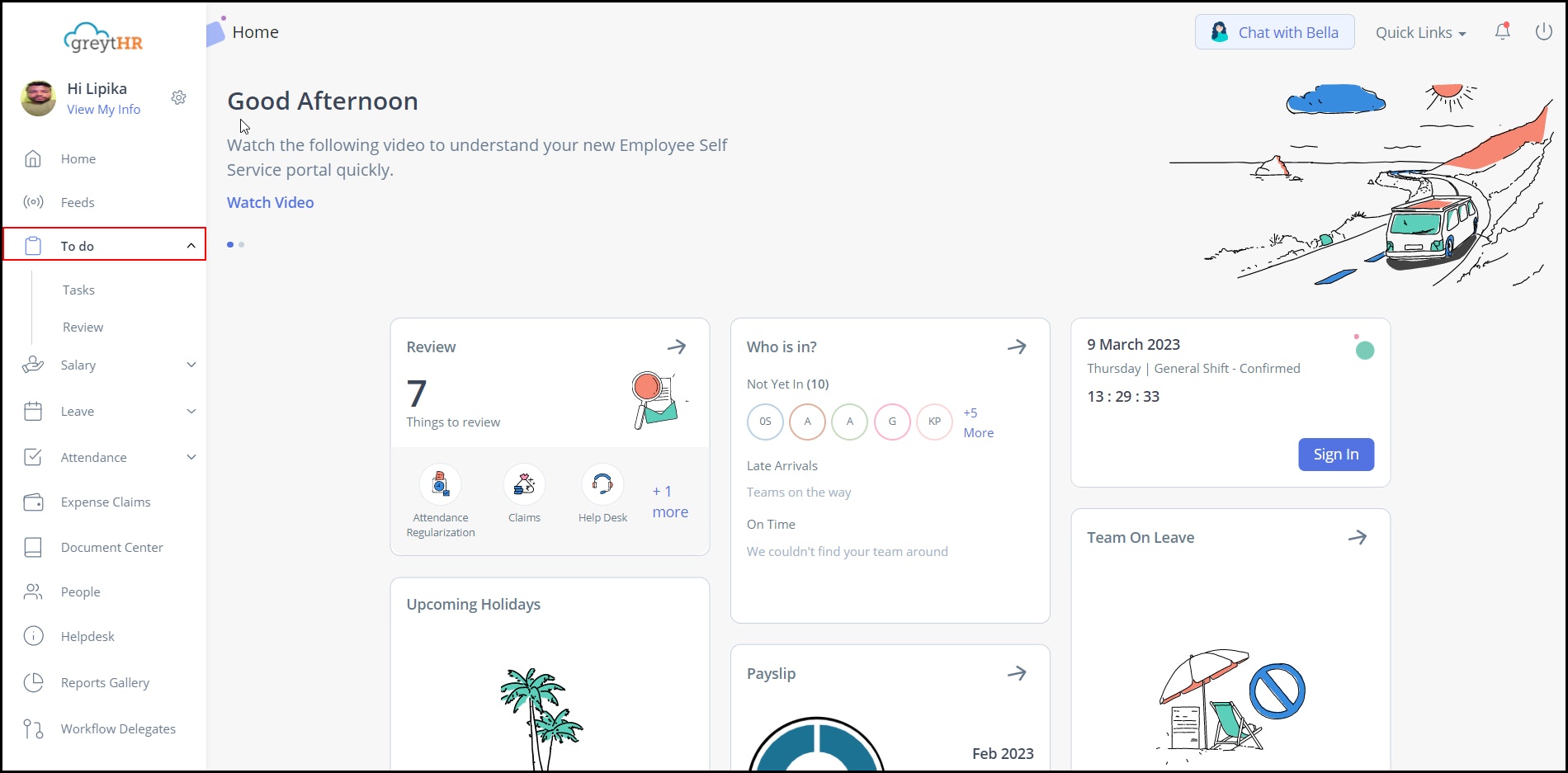Open the Quick Links dropdown
Image resolution: width=1568 pixels, height=773 pixels.
tap(1420, 32)
